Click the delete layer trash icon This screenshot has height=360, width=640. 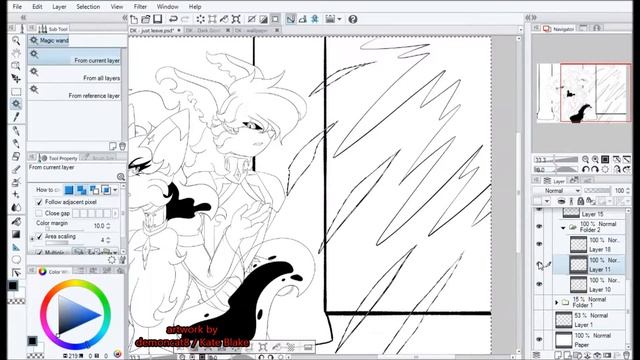[627, 356]
